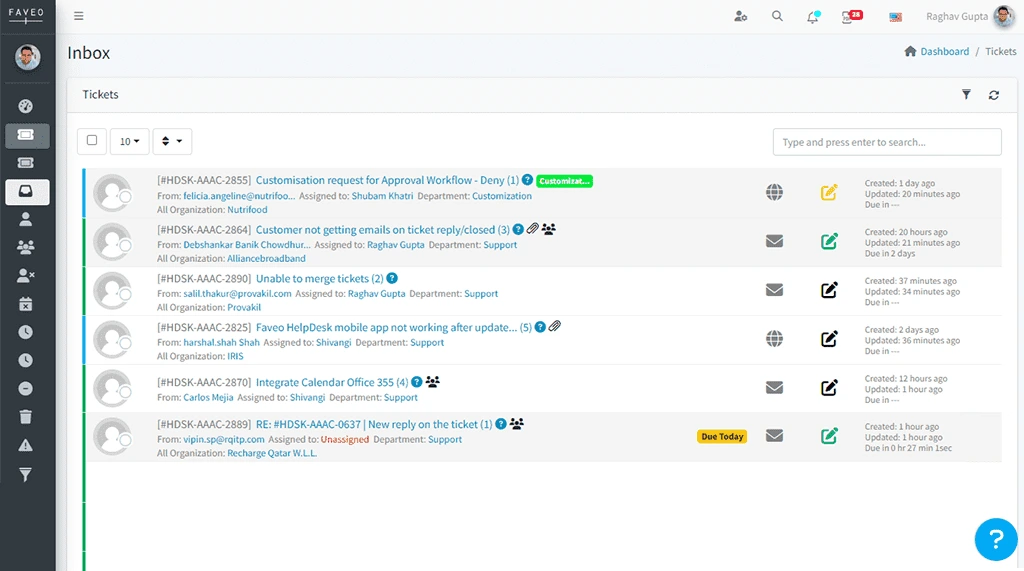Open requester Debshankar Banik Chowdhur...
Screen dimensions: 1024x571
[x=247, y=245]
